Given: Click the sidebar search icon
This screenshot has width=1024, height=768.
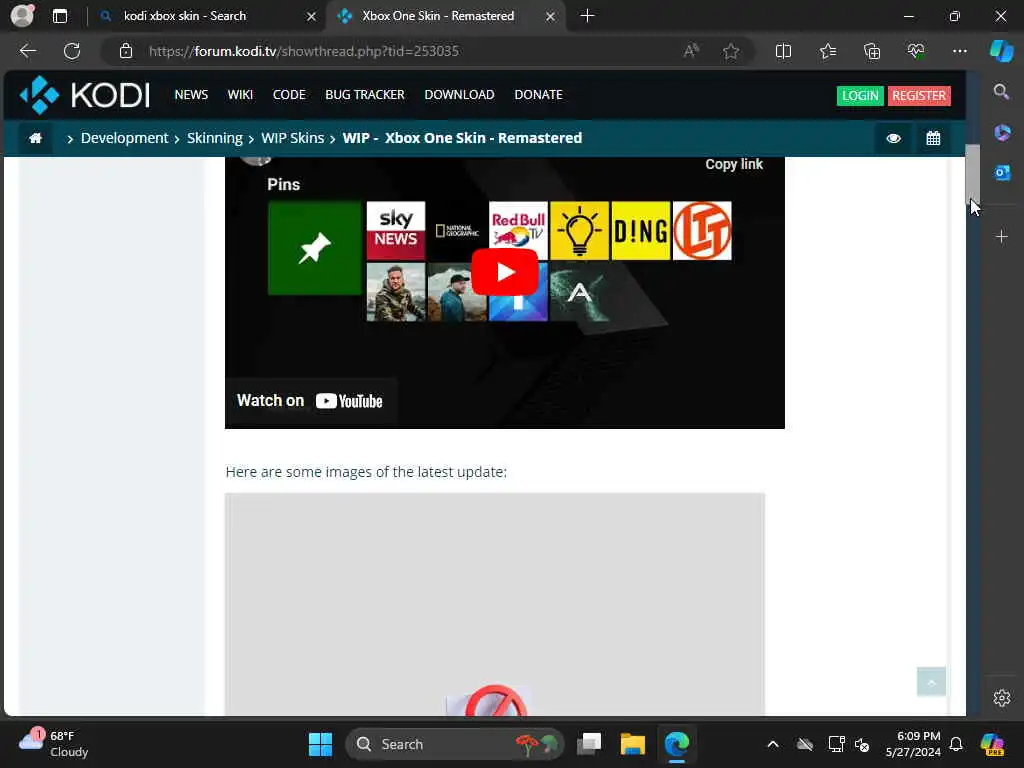Looking at the screenshot, I should [x=1001, y=91].
